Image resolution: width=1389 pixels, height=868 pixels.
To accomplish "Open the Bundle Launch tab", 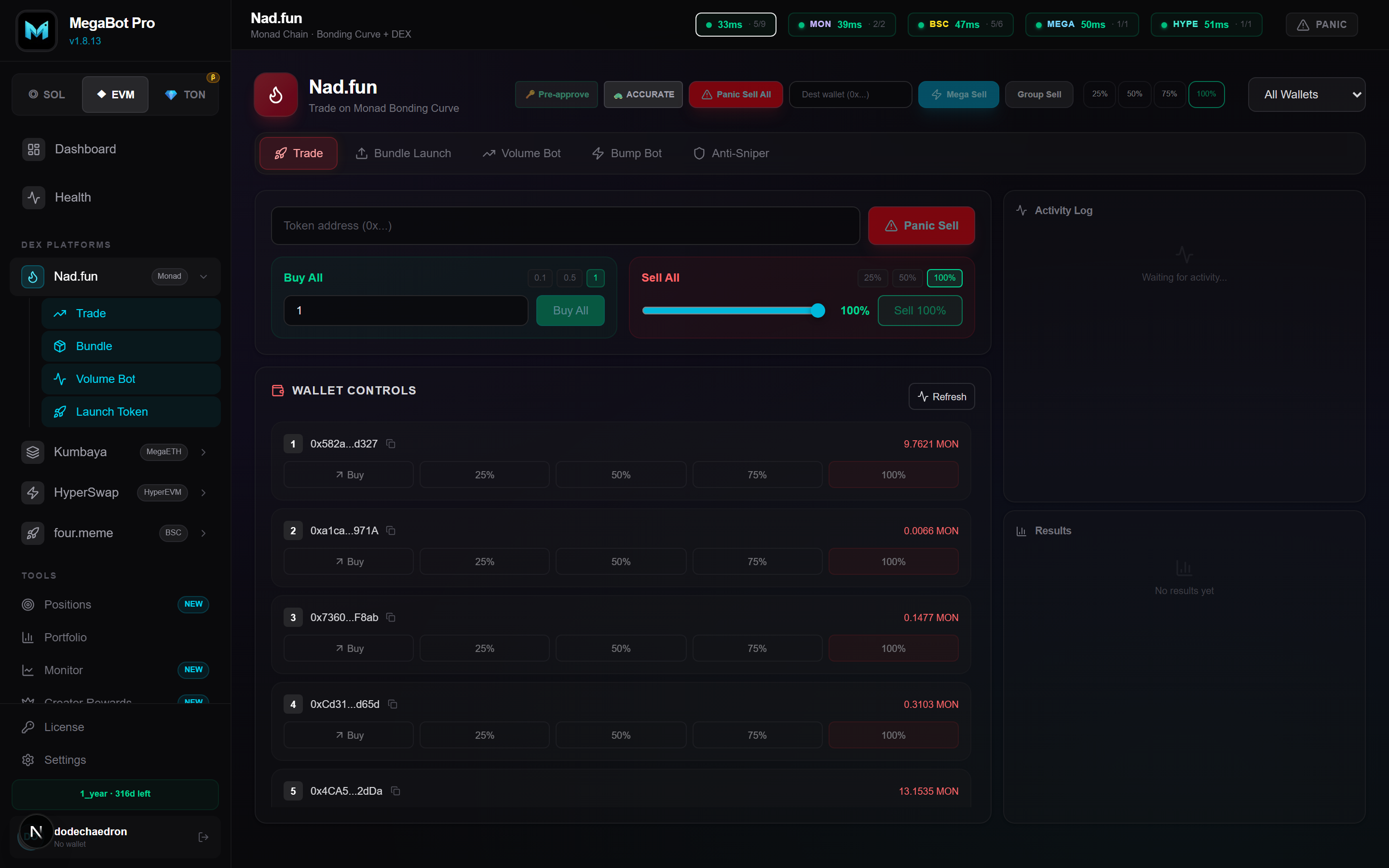I will coord(403,153).
